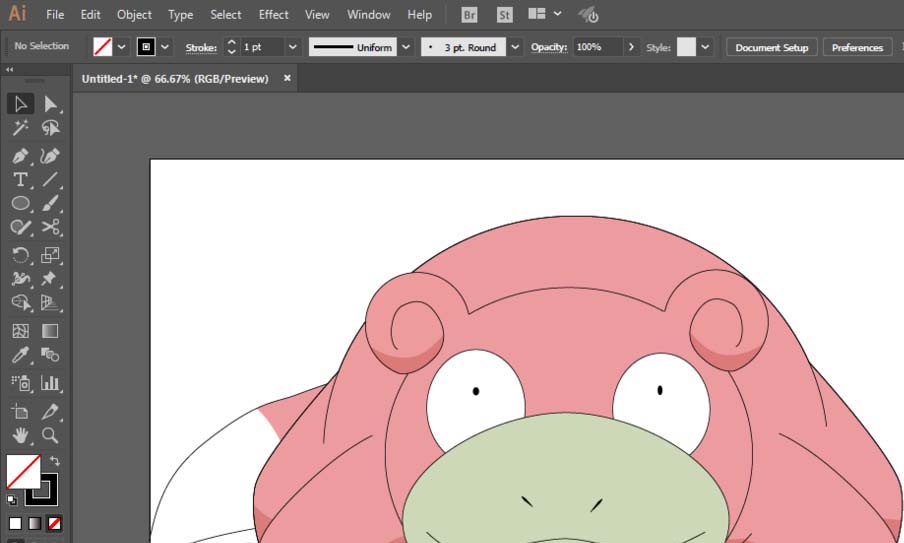Viewport: 904px width, 543px height.
Task: Activate the Type tool
Action: [20, 180]
